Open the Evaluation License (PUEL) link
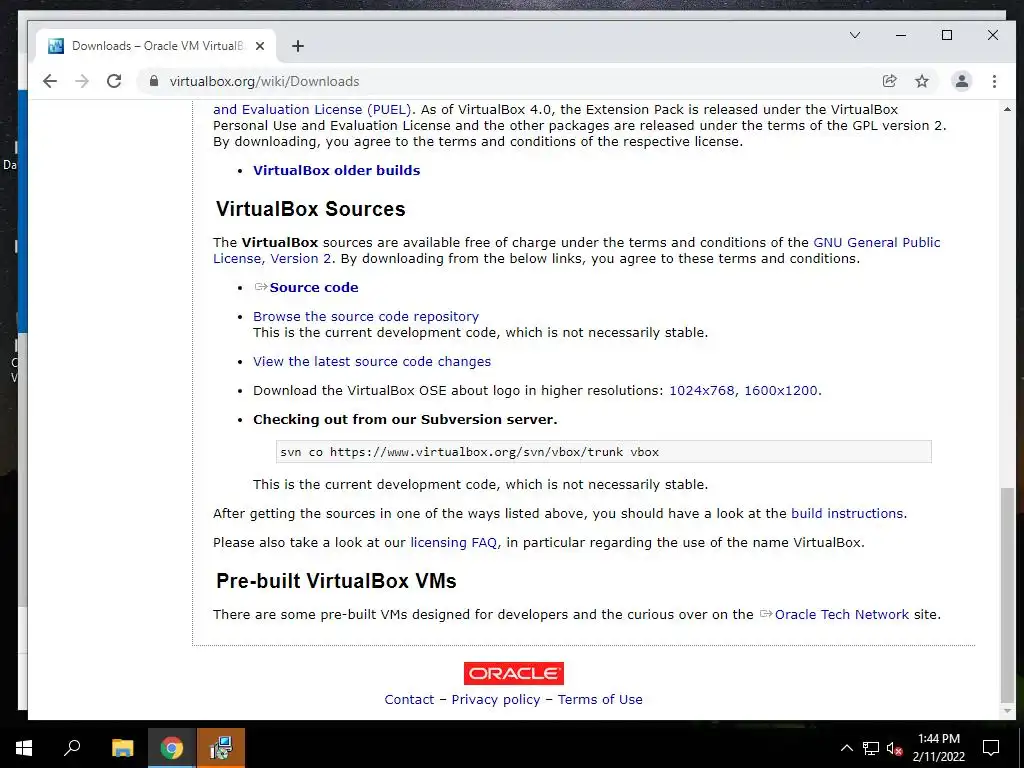The width and height of the screenshot is (1024, 768). pos(312,109)
